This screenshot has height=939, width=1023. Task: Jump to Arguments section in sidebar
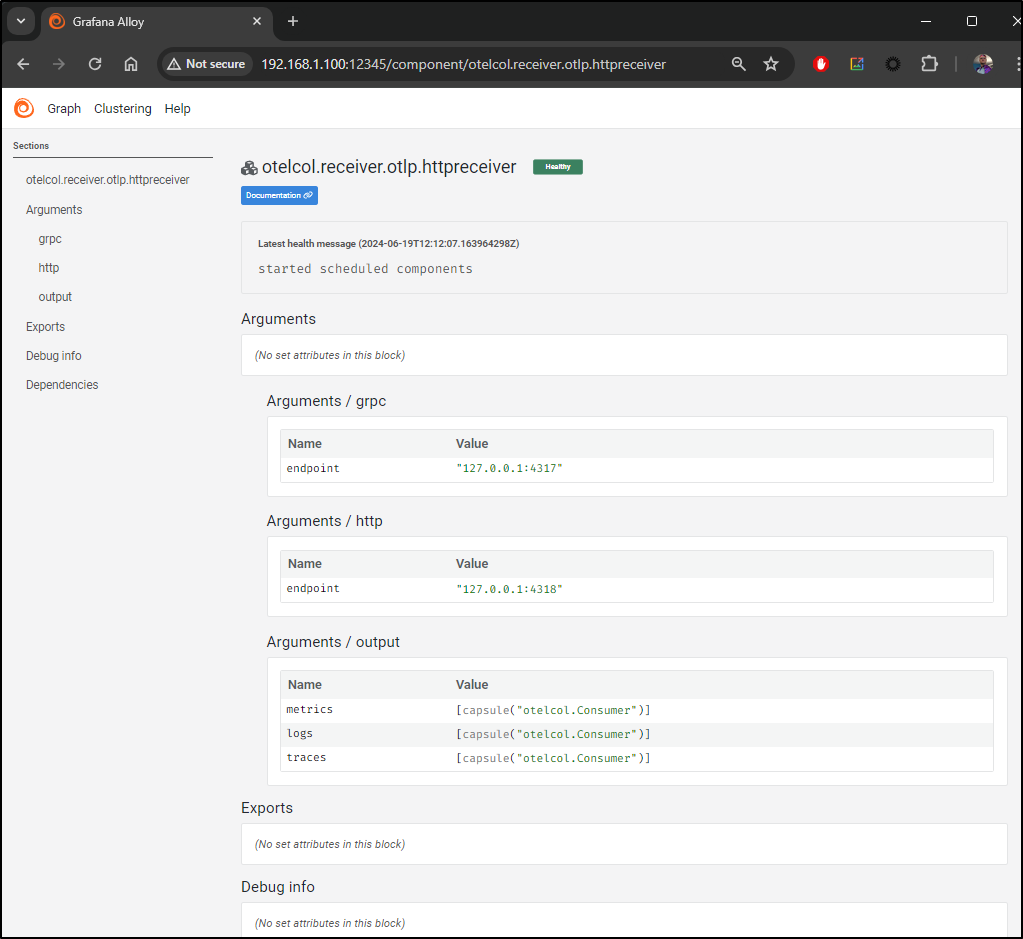coord(54,209)
